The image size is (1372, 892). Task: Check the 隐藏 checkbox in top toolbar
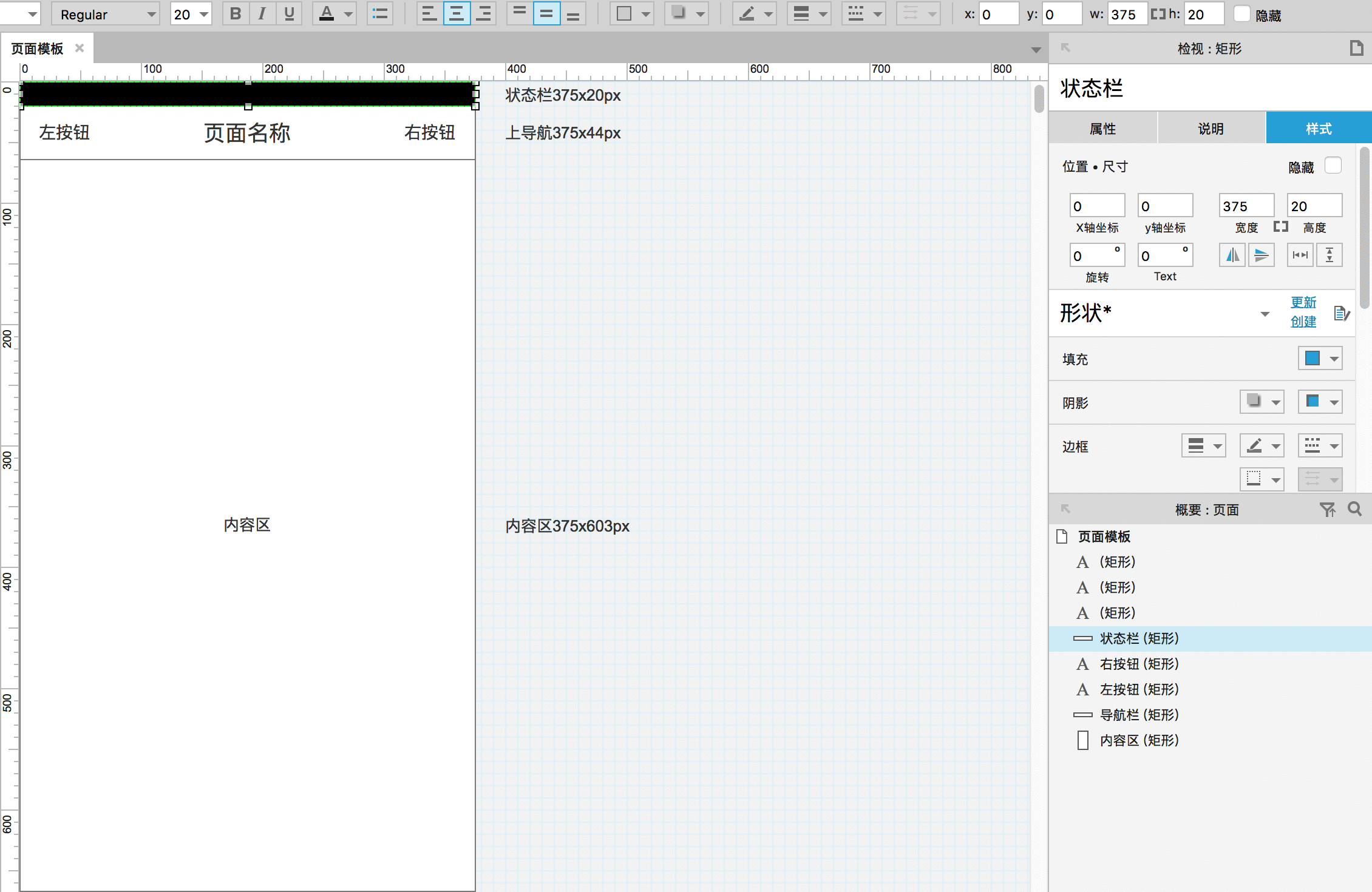tap(1242, 14)
